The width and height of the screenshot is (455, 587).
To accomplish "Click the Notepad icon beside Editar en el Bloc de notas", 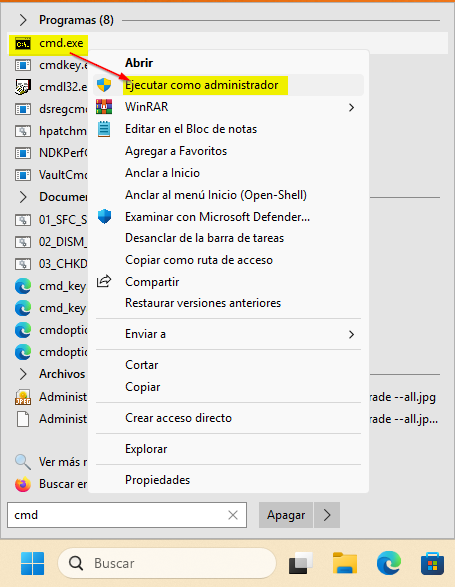I will (104, 129).
